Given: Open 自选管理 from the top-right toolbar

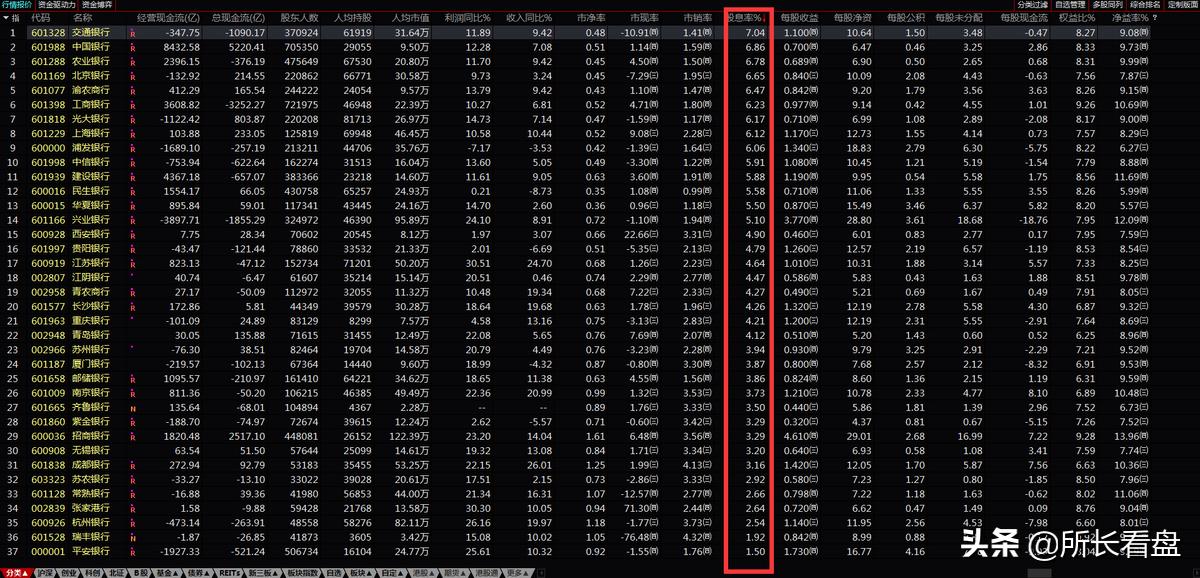Looking at the screenshot, I should 1071,5.
